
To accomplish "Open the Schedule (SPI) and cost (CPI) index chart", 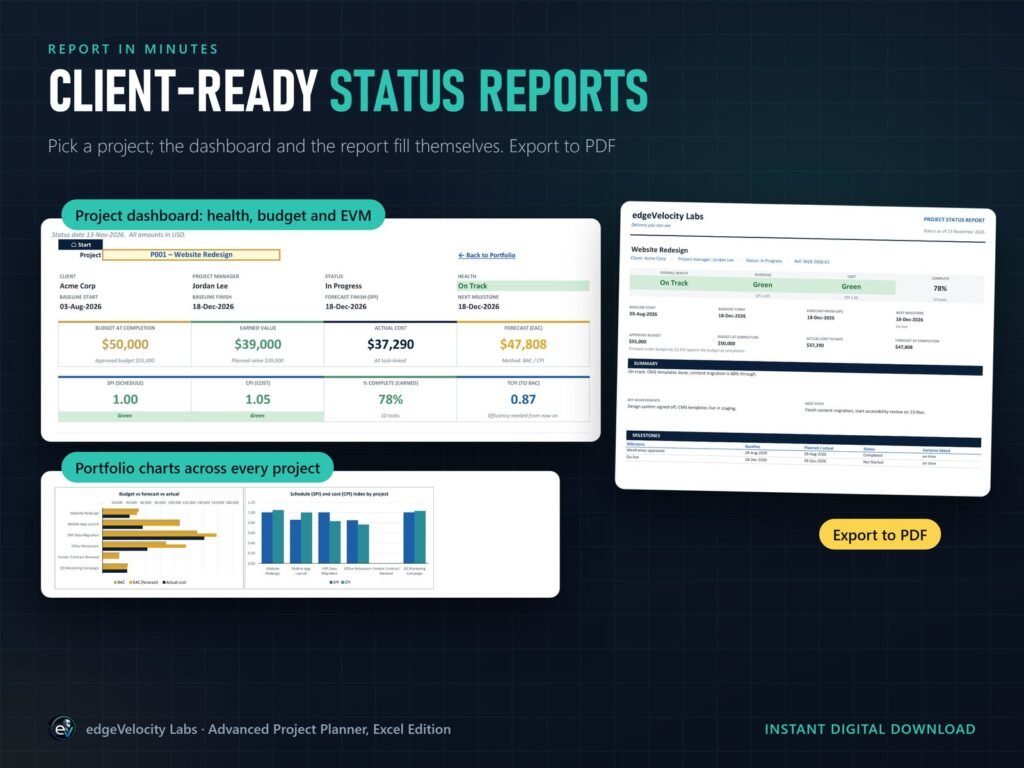I will 339,538.
